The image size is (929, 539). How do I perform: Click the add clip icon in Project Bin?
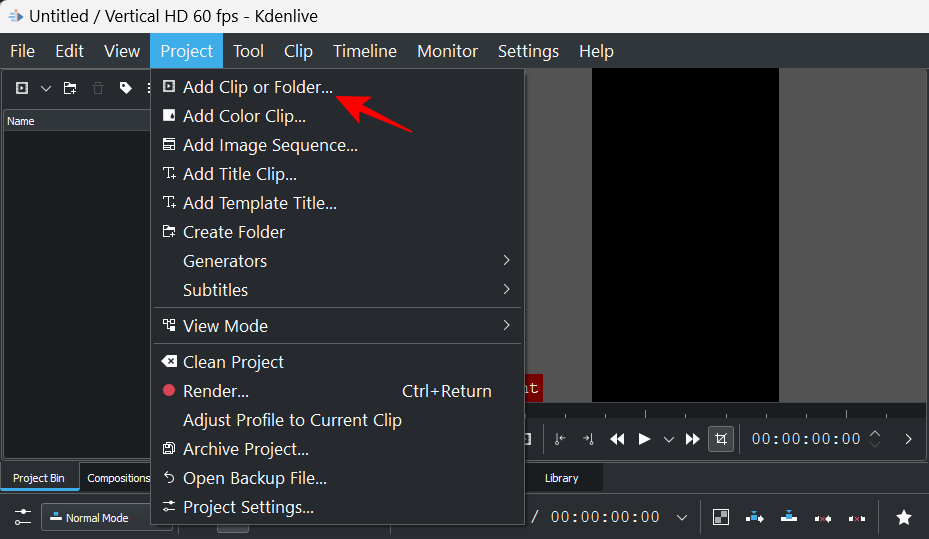tap(22, 88)
